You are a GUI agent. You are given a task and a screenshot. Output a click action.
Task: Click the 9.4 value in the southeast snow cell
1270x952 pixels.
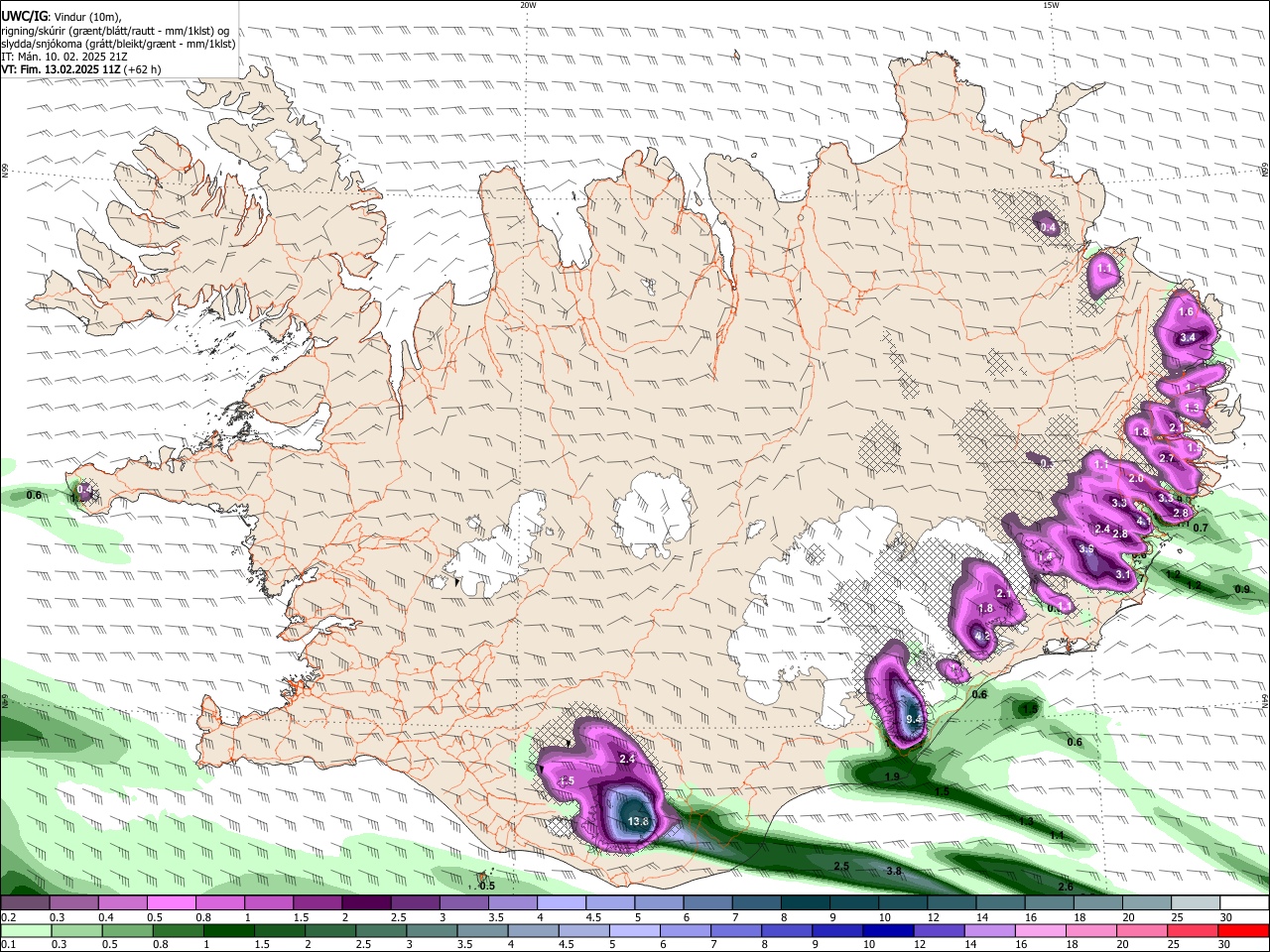tap(915, 719)
